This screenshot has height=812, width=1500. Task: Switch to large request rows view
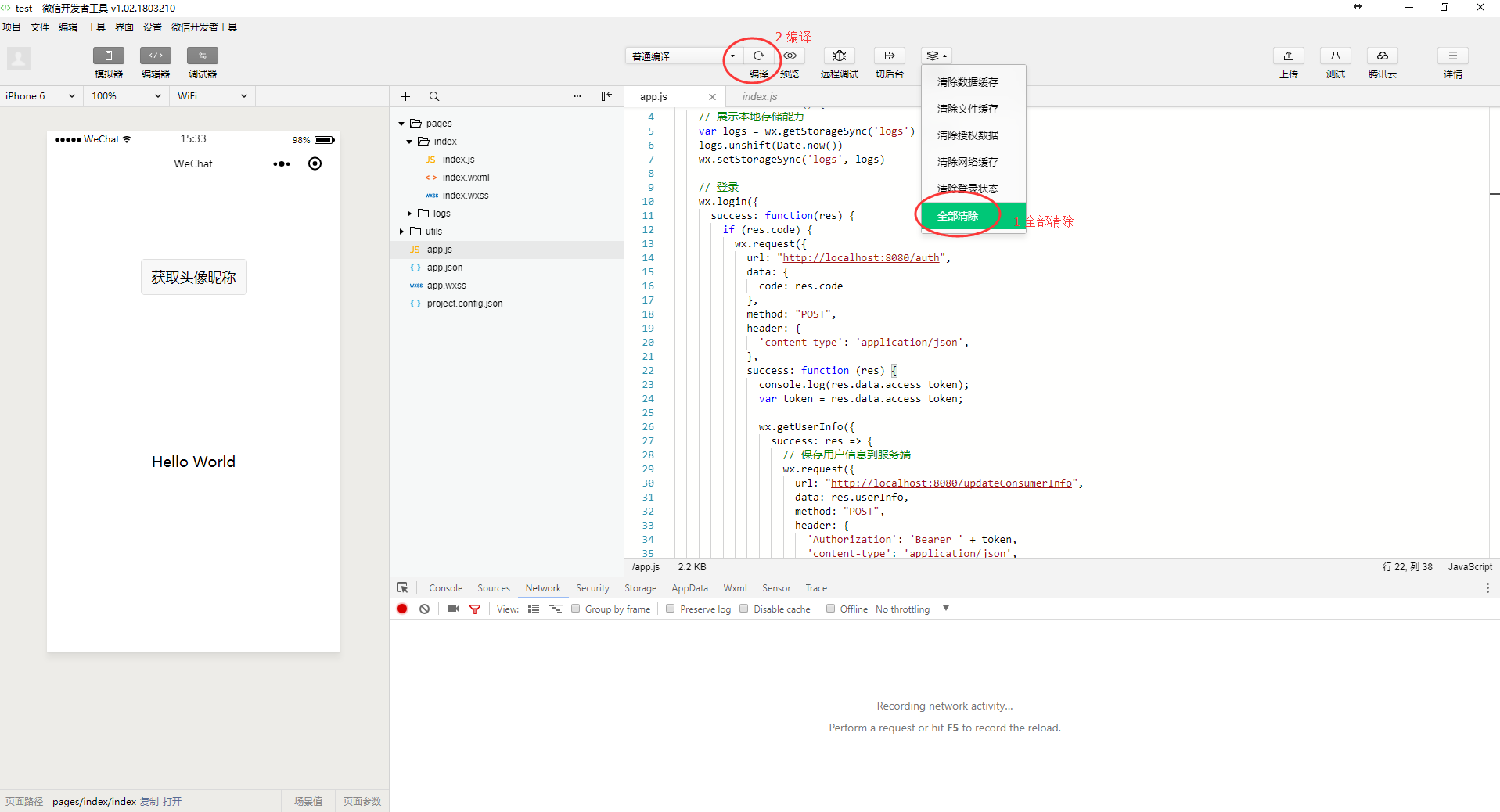tap(534, 609)
